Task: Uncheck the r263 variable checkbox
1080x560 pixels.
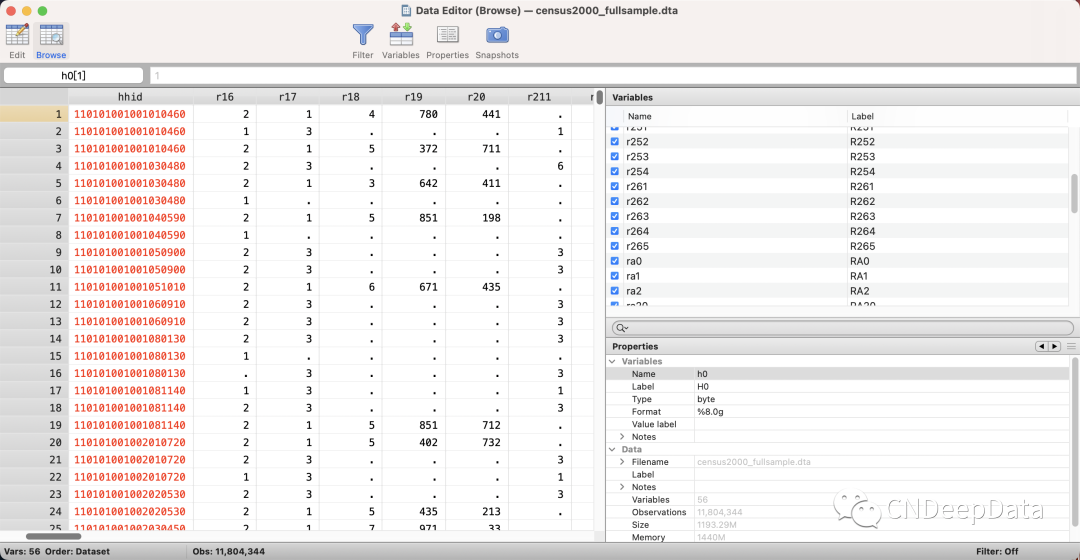Action: (x=615, y=216)
